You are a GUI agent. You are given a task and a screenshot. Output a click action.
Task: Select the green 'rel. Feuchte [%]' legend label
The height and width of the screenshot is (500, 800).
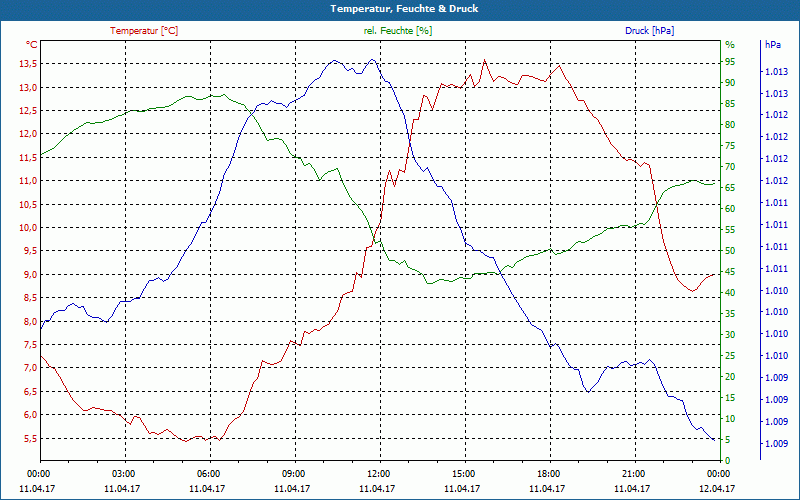[x=398, y=31]
